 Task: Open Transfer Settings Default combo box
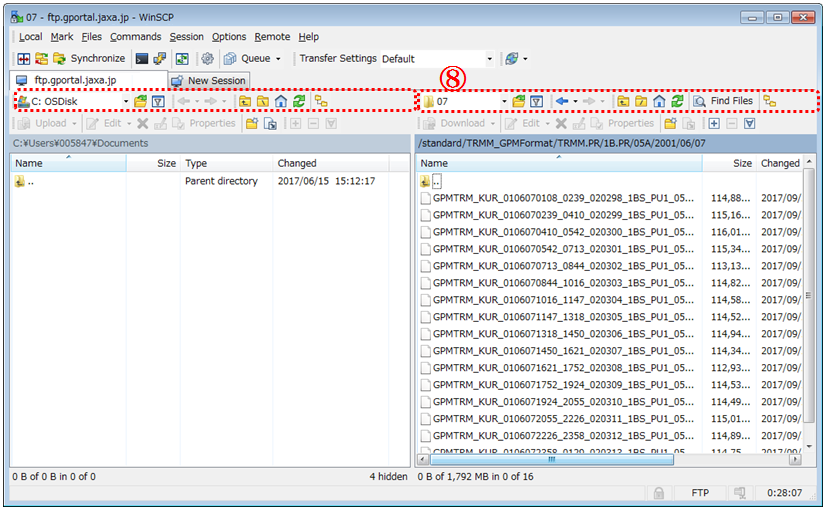click(x=437, y=59)
